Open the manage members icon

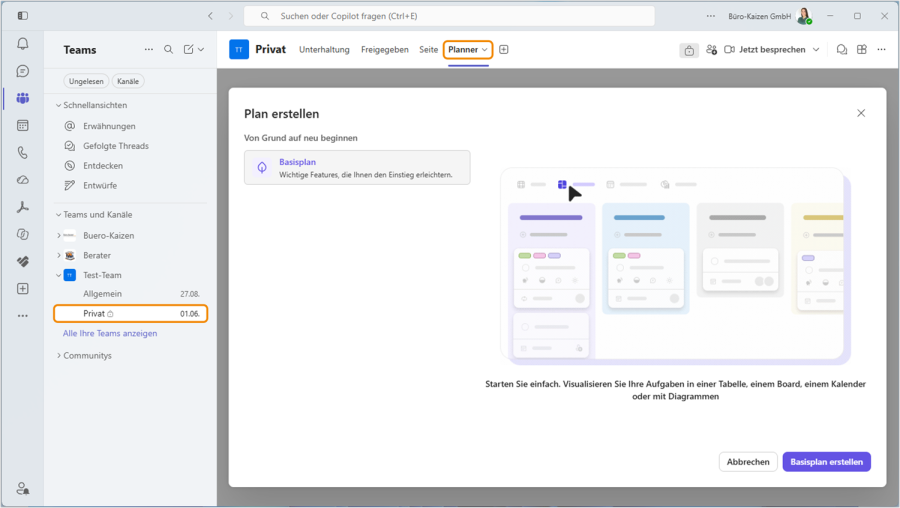[x=712, y=50]
